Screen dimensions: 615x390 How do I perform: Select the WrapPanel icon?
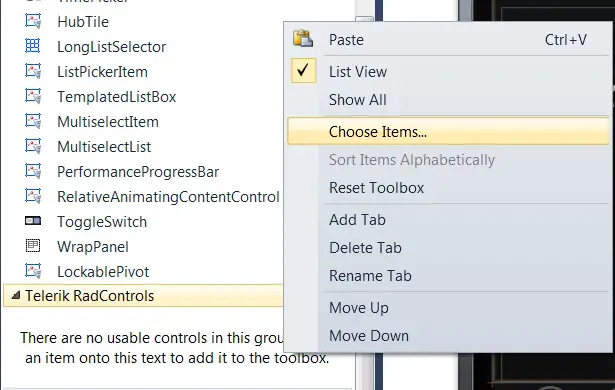[33, 246]
